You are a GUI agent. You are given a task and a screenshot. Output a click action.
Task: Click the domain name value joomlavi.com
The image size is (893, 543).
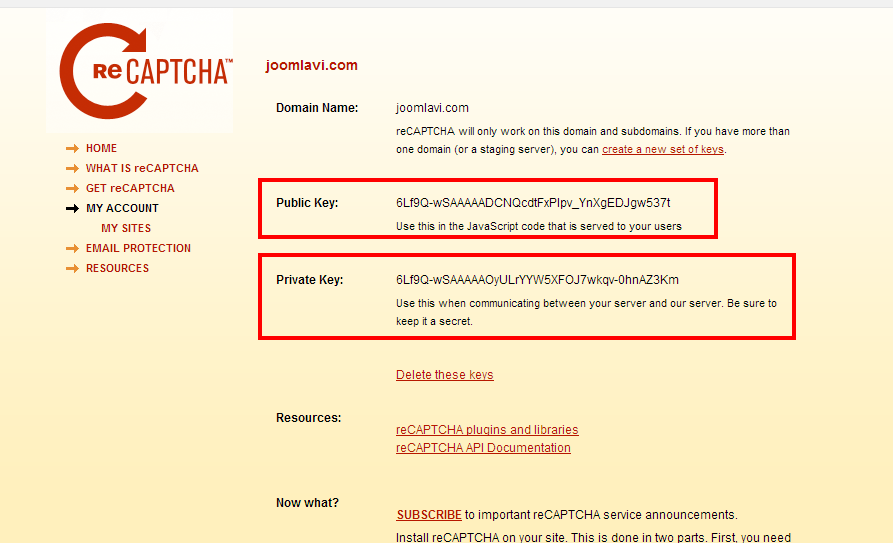[432, 108]
